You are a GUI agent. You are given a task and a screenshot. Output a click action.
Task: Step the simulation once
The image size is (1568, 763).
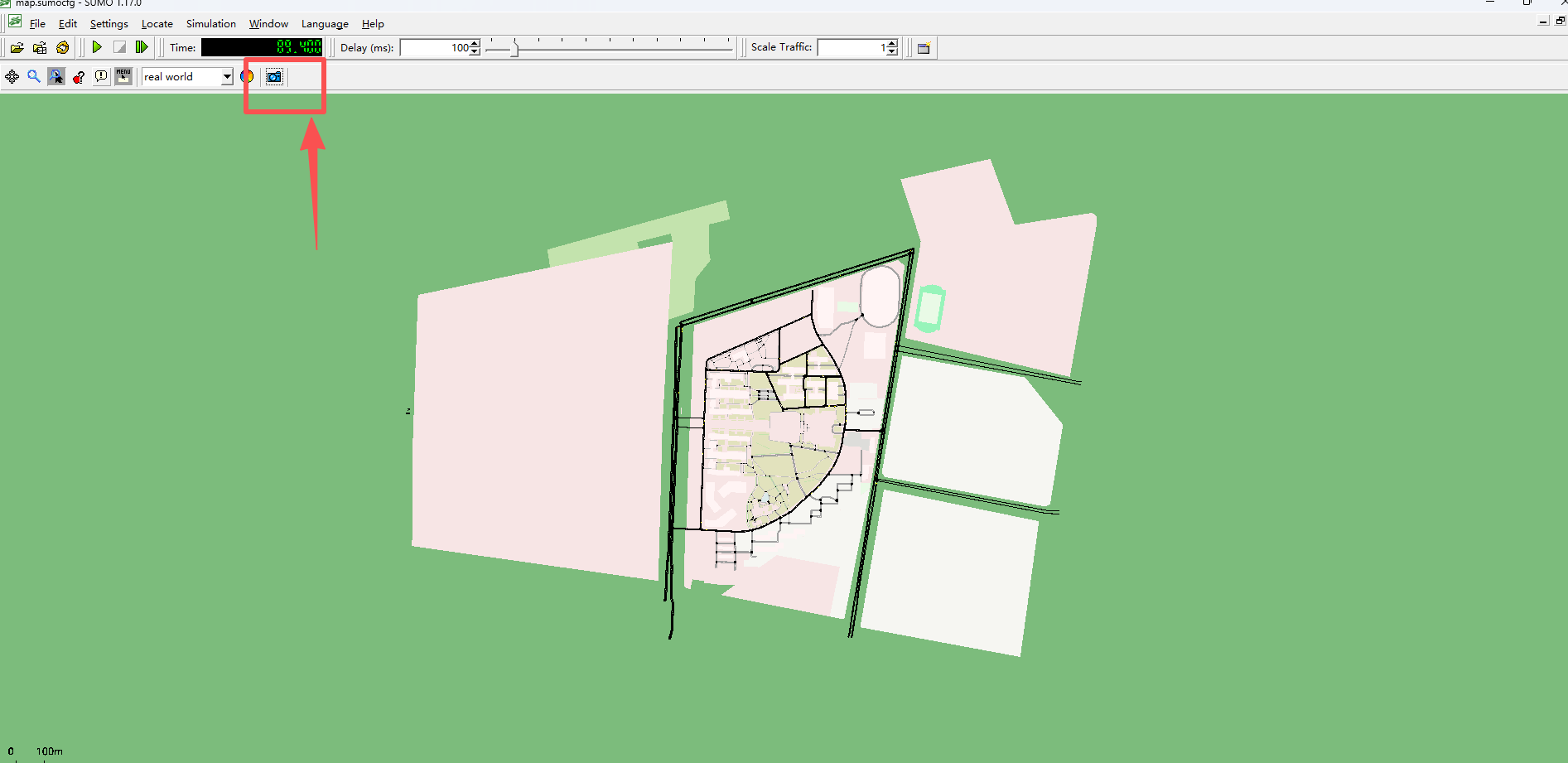pos(142,47)
